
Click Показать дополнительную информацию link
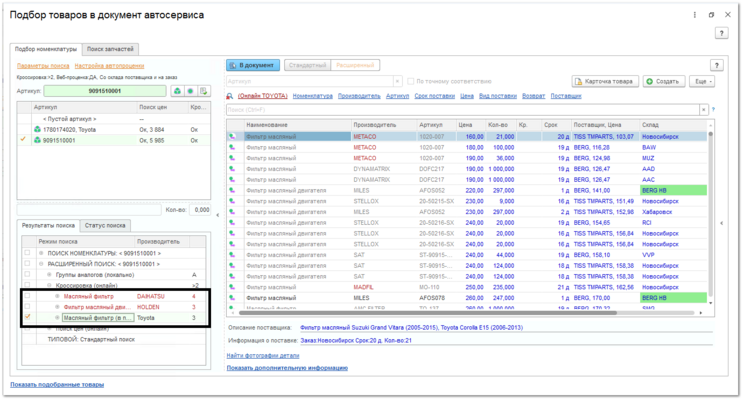[x=287, y=368]
